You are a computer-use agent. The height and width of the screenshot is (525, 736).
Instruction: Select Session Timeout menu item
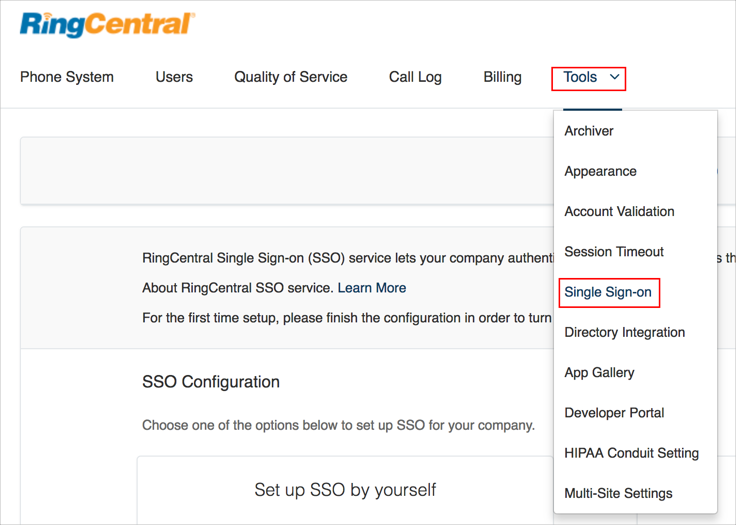coord(614,252)
